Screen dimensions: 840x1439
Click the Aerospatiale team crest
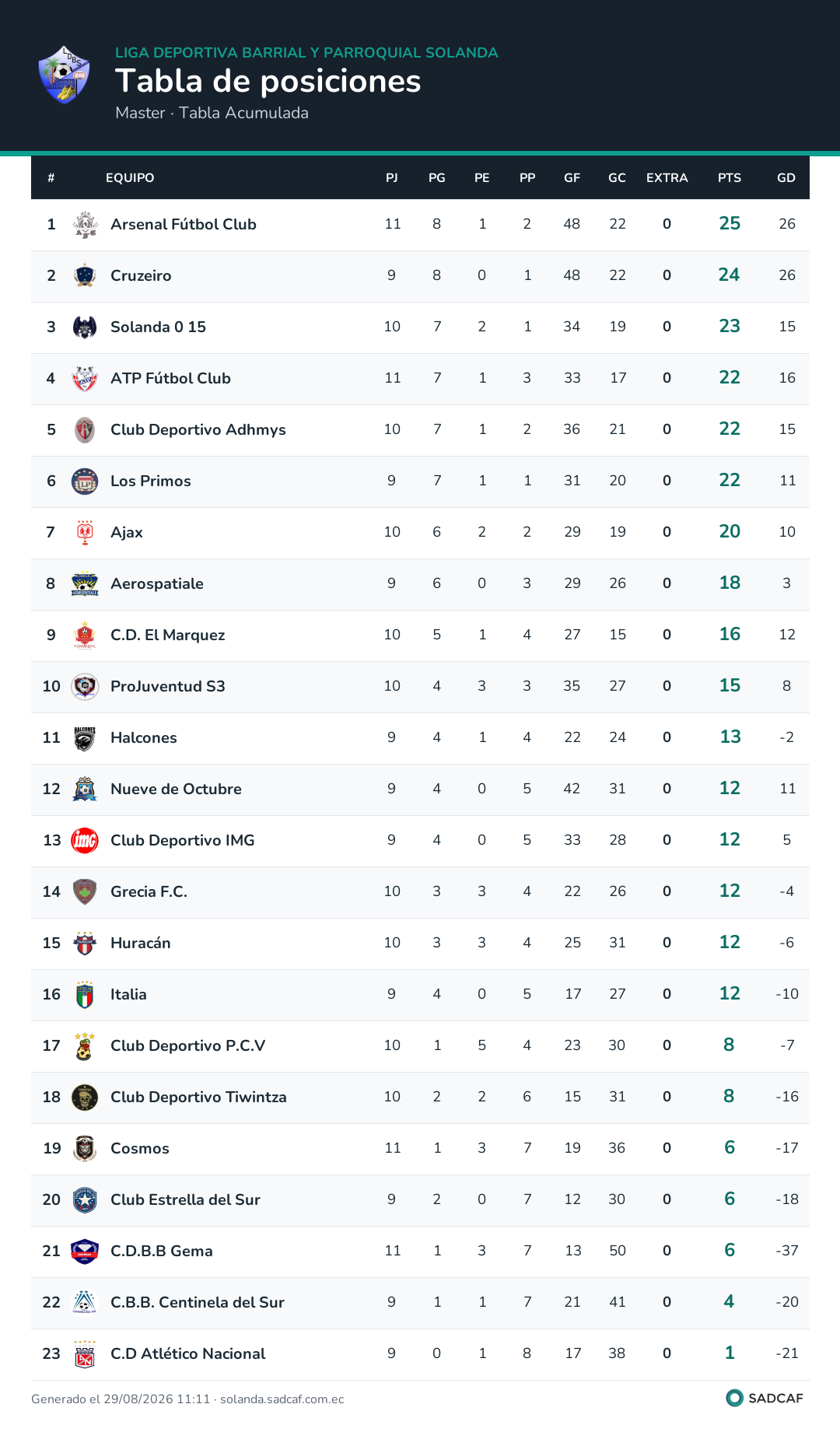(x=85, y=583)
